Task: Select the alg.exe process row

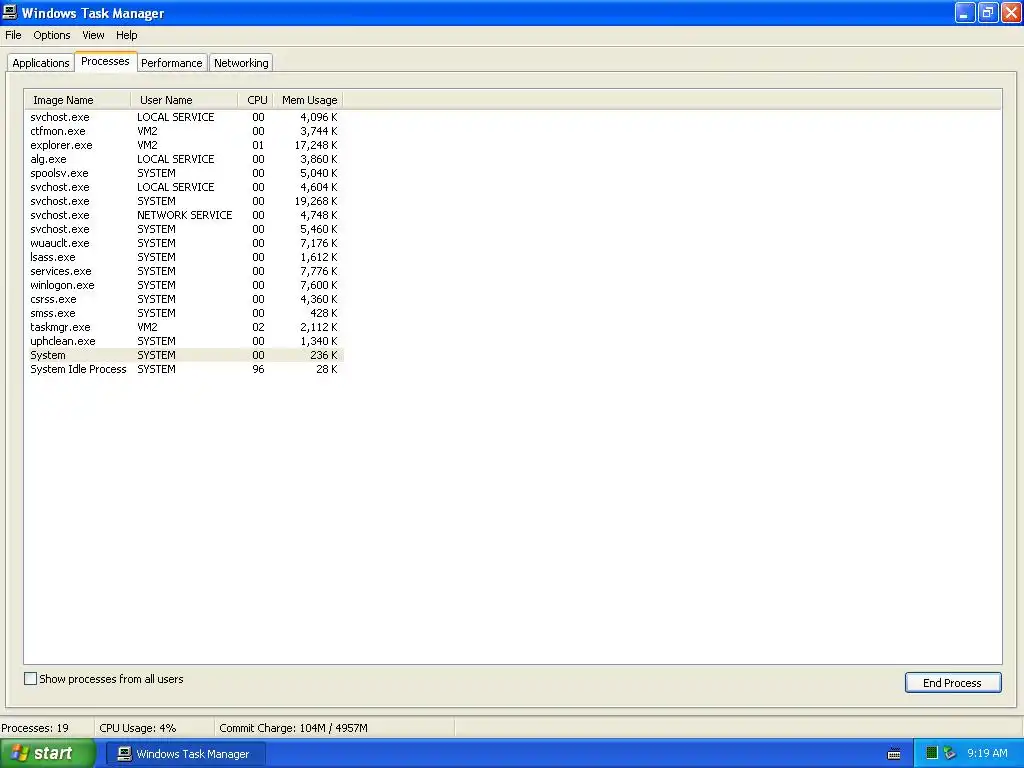Action: (184, 159)
